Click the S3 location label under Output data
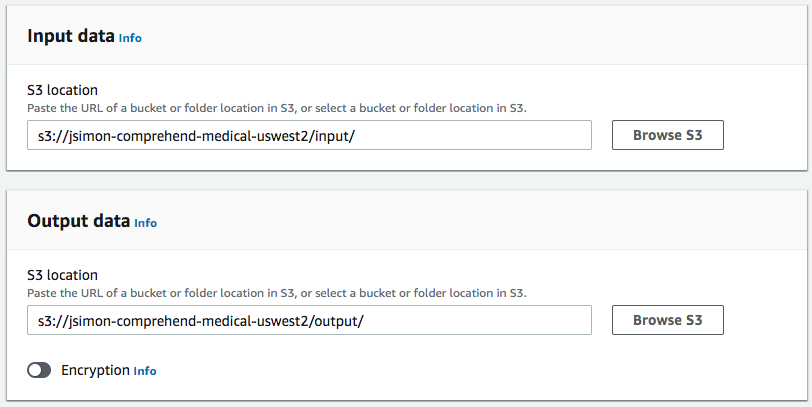Image resolution: width=812 pixels, height=407 pixels. coord(62,274)
